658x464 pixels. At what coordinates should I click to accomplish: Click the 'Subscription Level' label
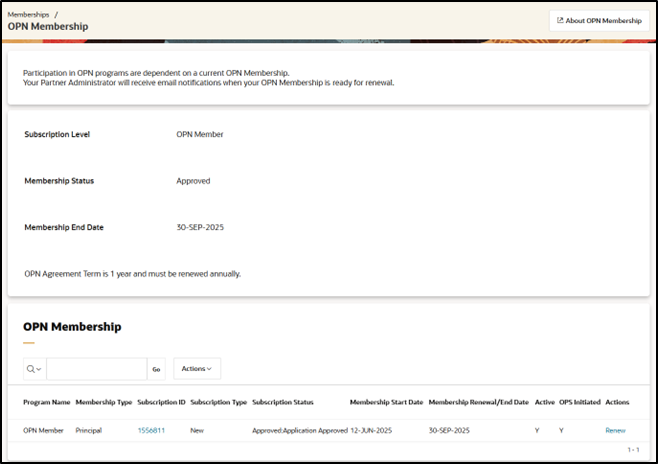(57, 134)
